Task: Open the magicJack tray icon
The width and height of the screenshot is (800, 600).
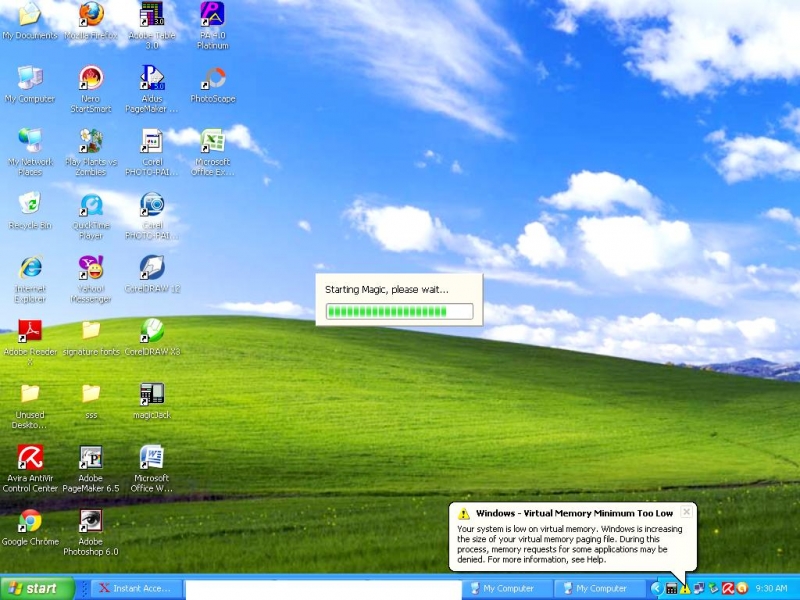Action: click(x=671, y=588)
